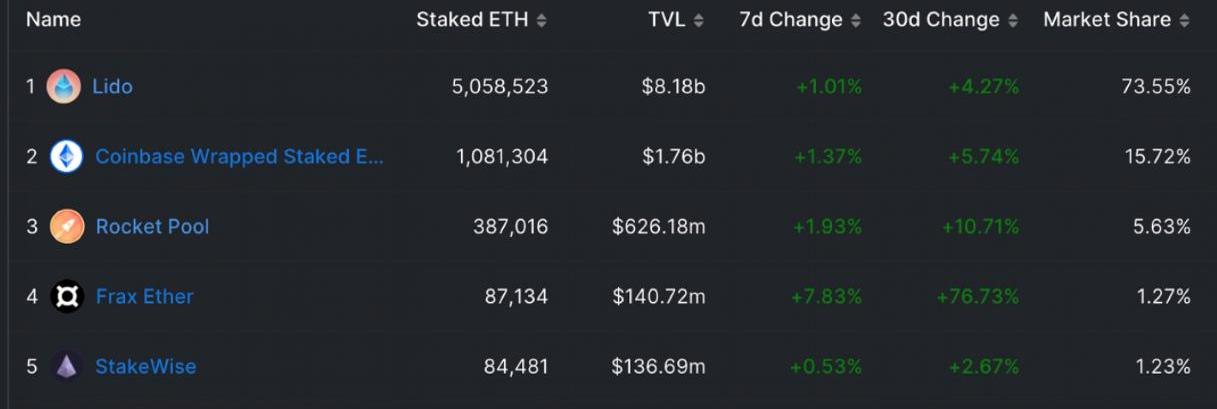Click the Coinbase Wrapped Staked ETH logo

67,157
